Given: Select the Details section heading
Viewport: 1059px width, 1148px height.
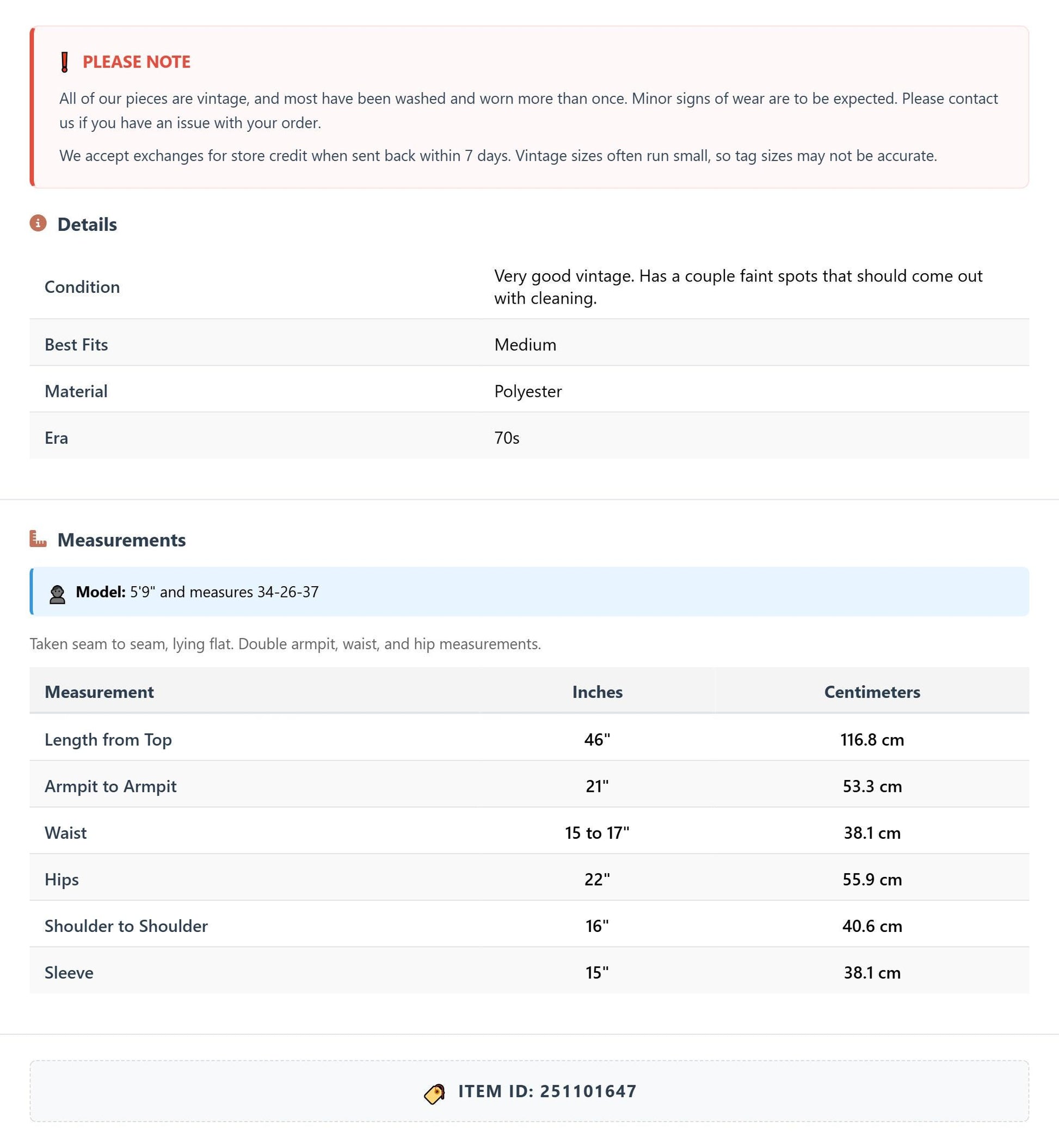Looking at the screenshot, I should point(87,224).
